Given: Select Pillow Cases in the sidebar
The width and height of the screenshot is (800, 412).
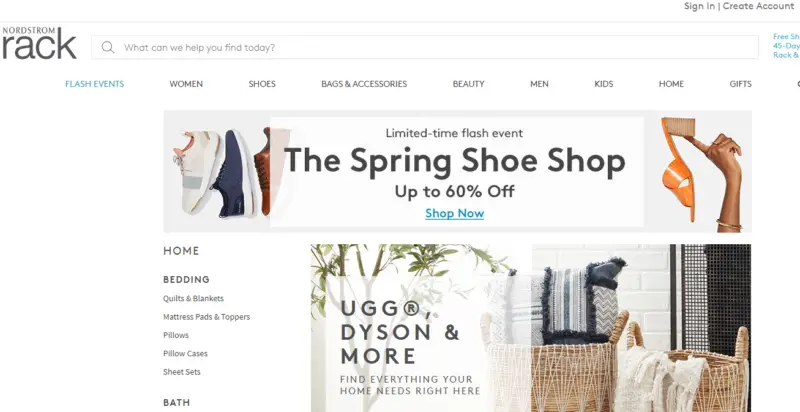Looking at the screenshot, I should point(185,353).
